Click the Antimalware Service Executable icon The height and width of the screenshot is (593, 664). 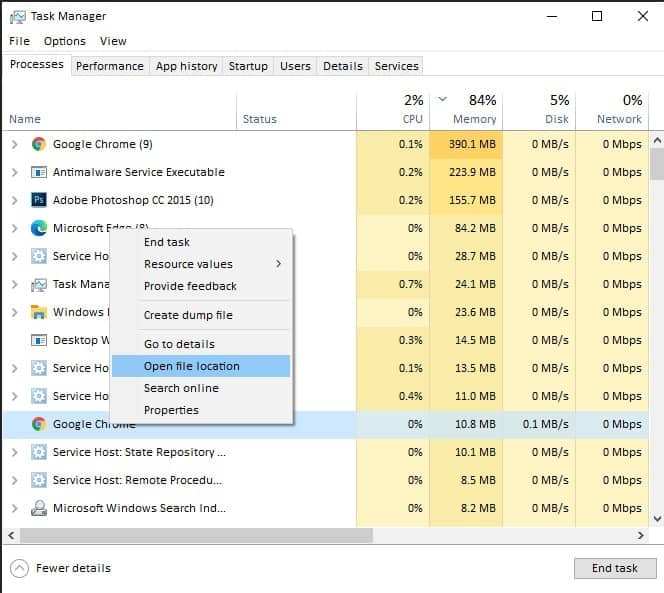39,172
